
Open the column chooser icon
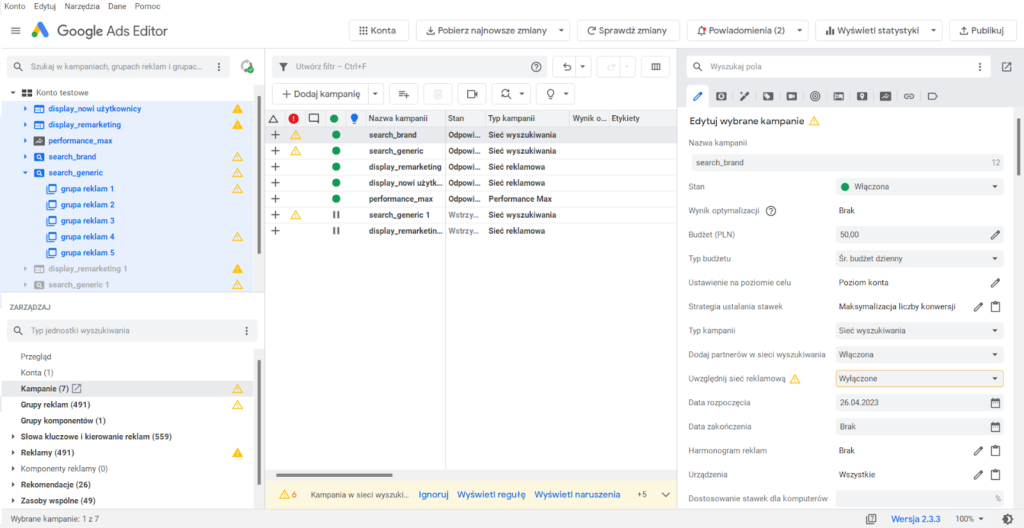[656, 67]
